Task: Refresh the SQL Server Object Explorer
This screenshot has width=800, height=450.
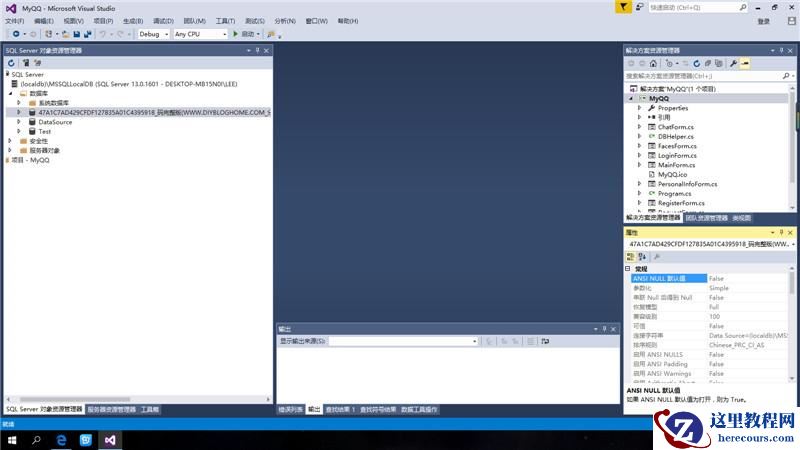Action: point(11,63)
